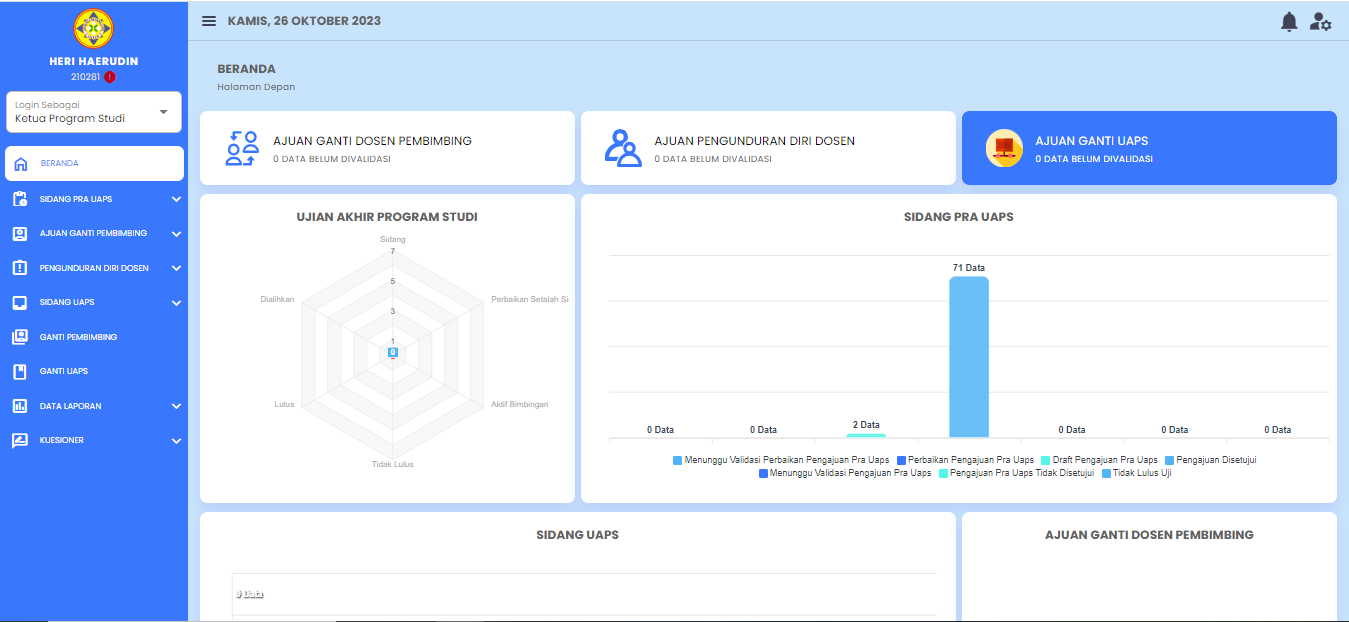Click the Sidang UAPS monitor icon

tap(20, 302)
